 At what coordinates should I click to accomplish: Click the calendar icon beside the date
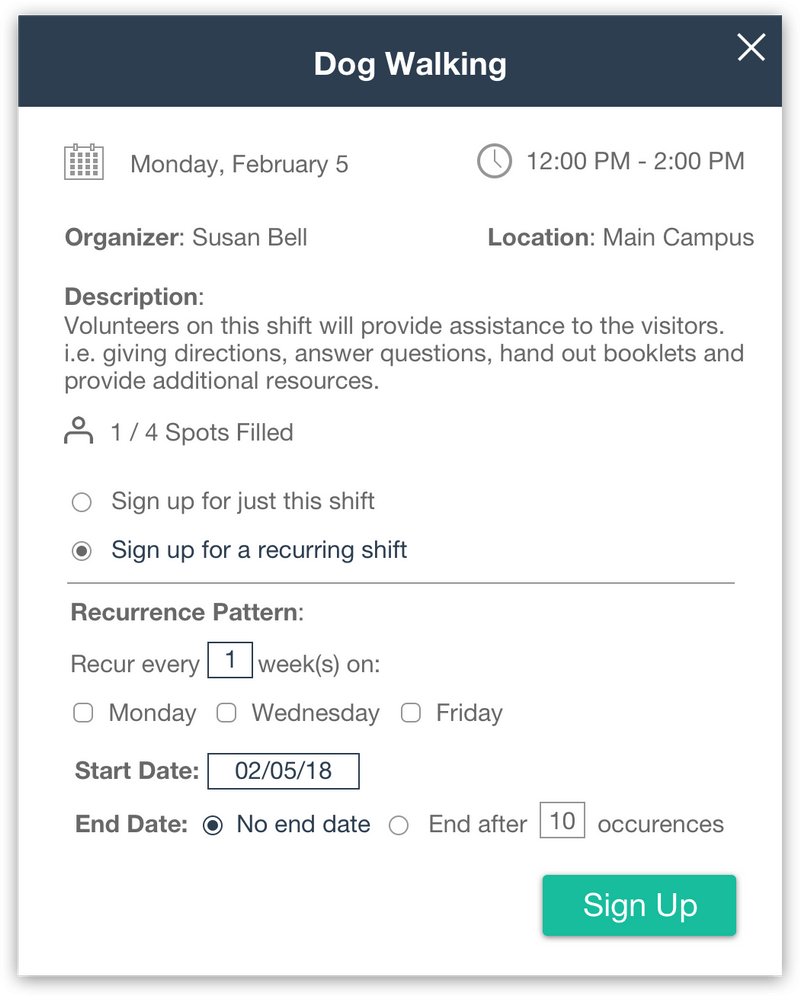[x=84, y=162]
